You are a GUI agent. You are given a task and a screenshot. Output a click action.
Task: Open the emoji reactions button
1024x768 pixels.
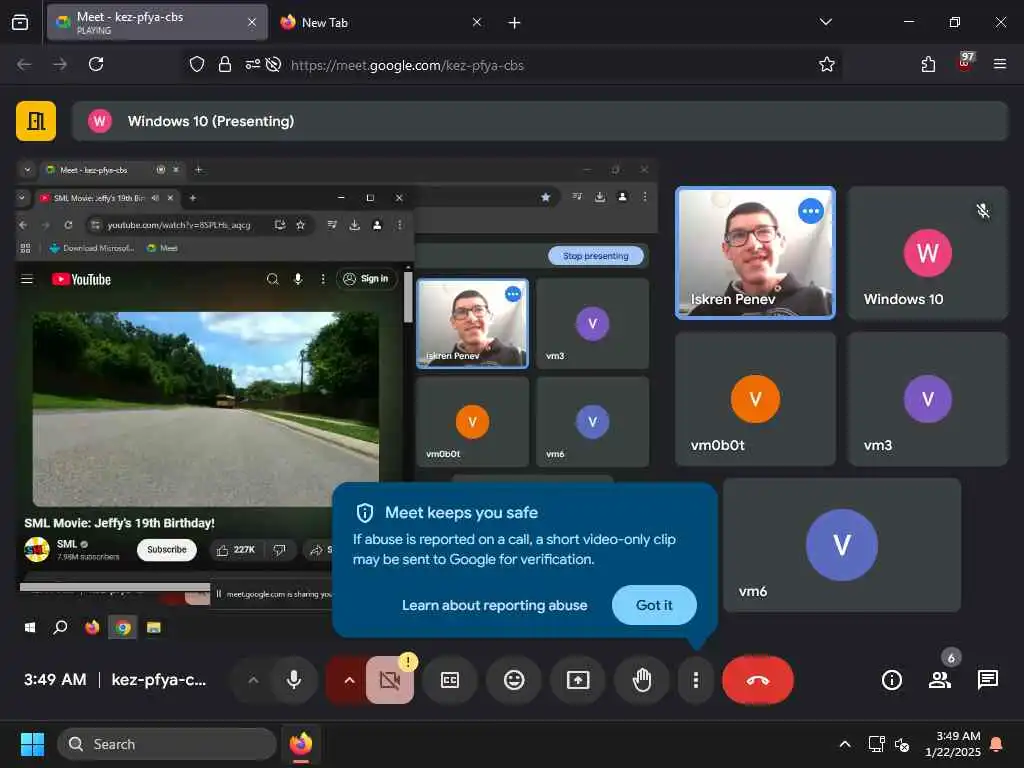(514, 680)
